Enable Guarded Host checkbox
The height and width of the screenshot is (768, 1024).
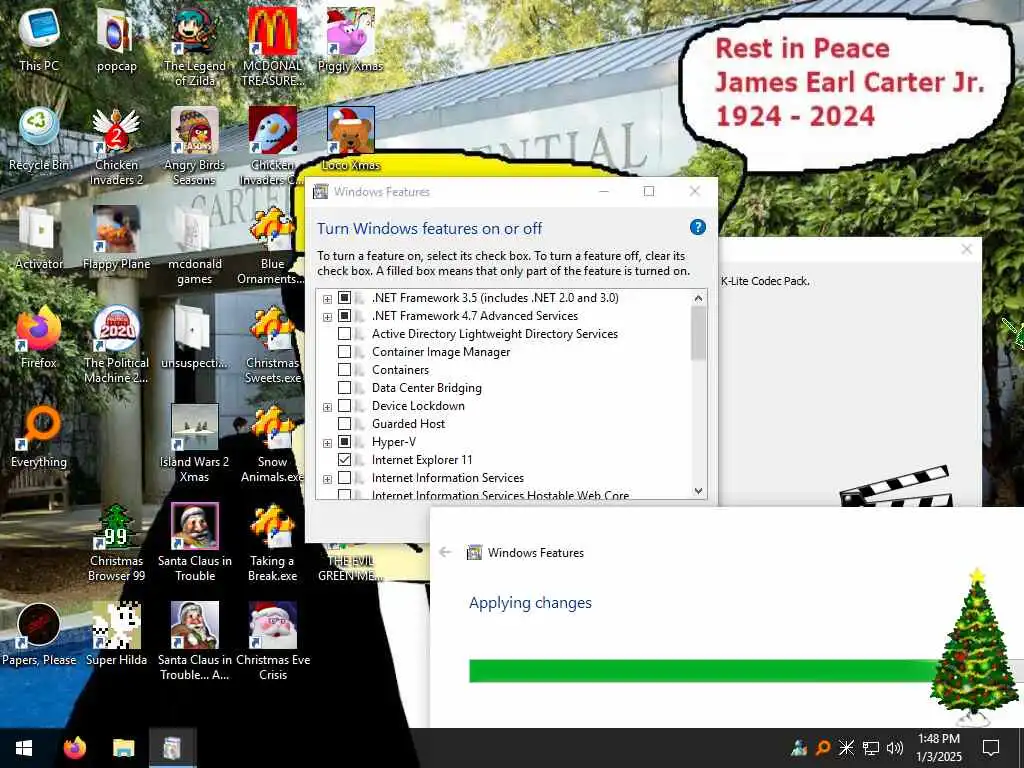[344, 424]
